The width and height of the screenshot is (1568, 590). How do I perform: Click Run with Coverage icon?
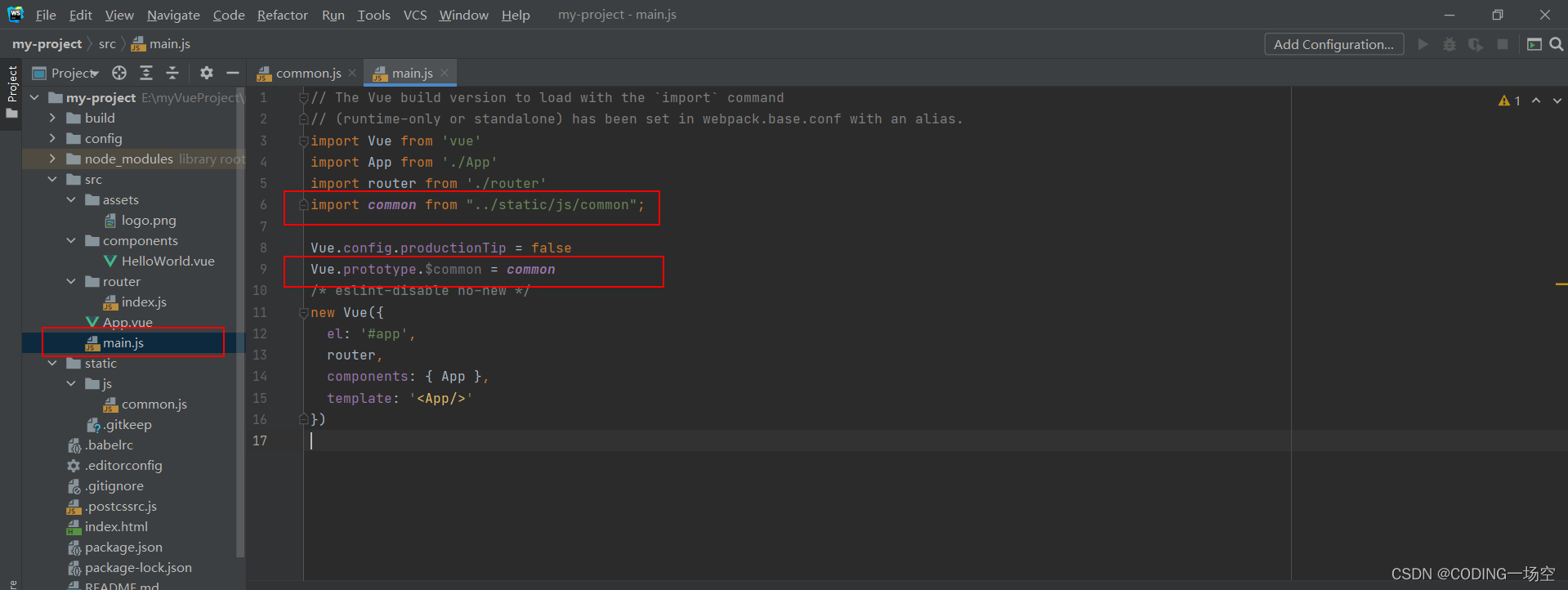(x=1476, y=44)
